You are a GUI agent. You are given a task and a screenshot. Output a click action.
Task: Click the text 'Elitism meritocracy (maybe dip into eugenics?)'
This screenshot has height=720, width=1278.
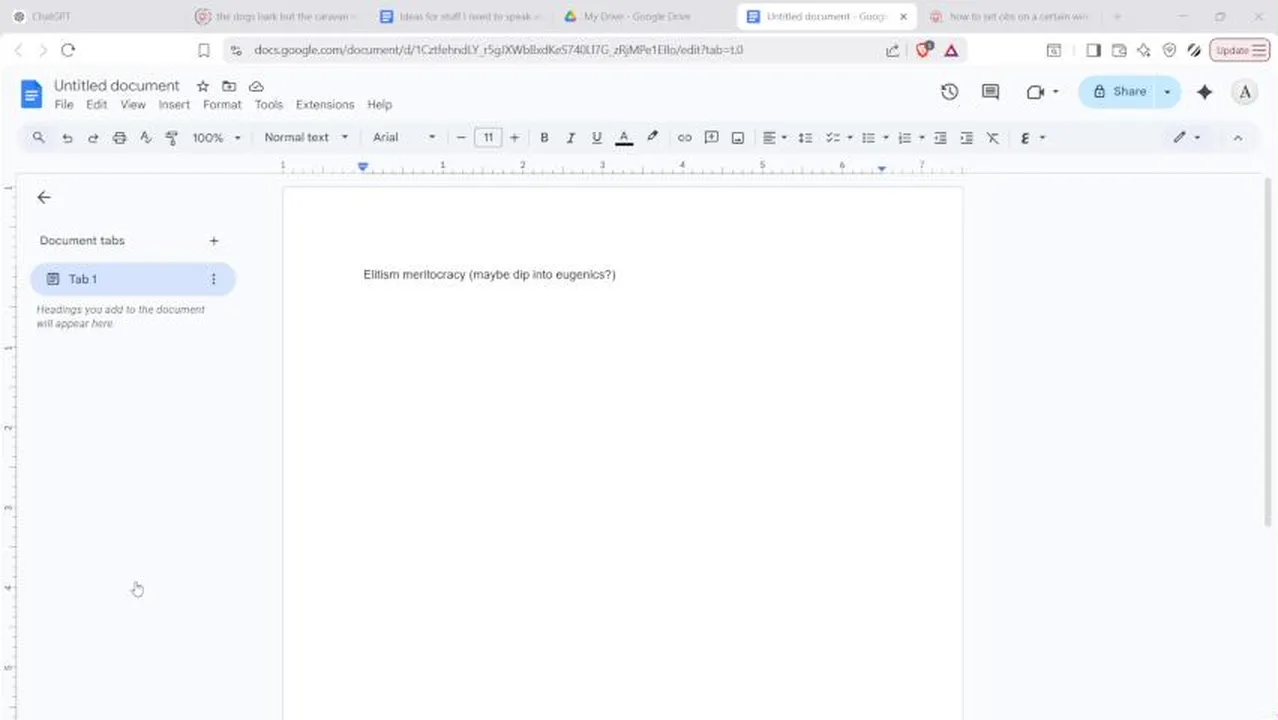(x=489, y=275)
